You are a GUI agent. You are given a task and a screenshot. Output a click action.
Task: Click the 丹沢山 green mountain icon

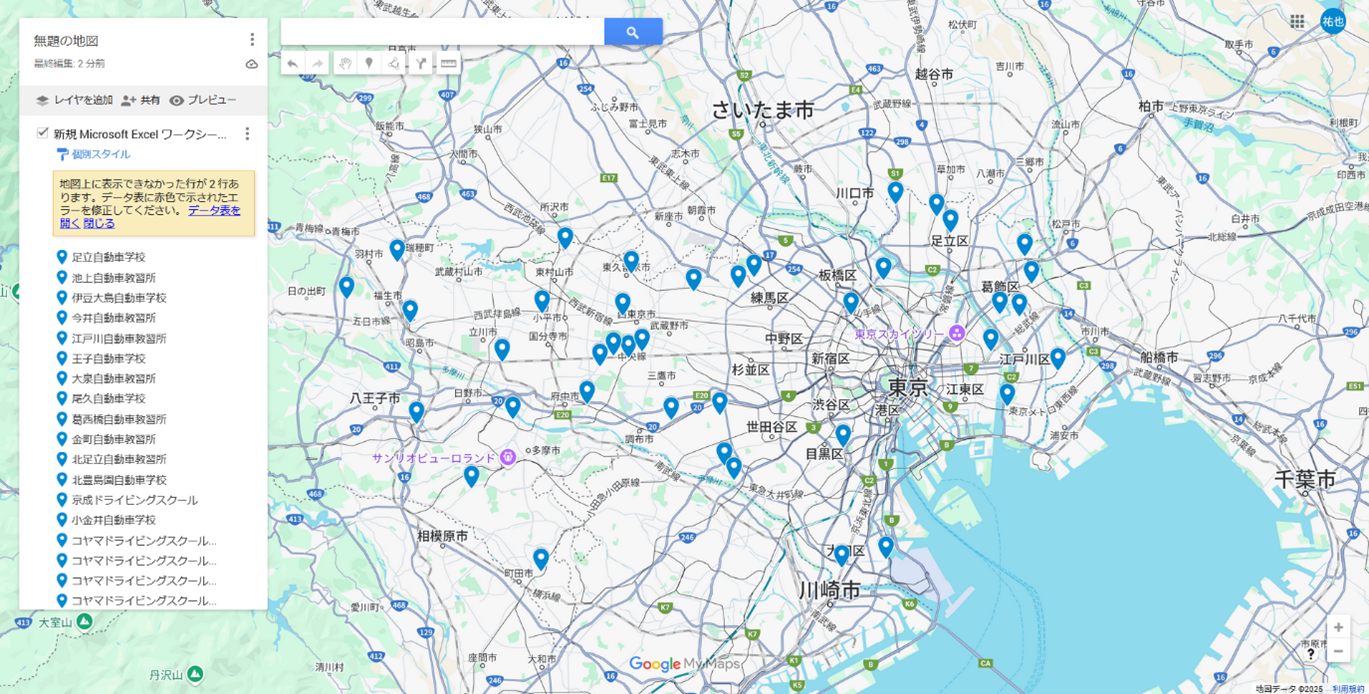click(195, 674)
